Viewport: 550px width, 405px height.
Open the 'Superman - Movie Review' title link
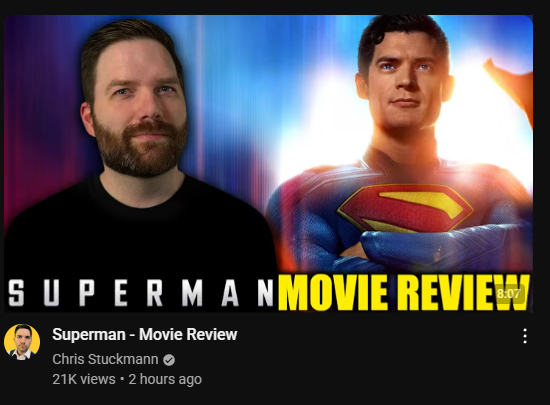[x=145, y=334]
